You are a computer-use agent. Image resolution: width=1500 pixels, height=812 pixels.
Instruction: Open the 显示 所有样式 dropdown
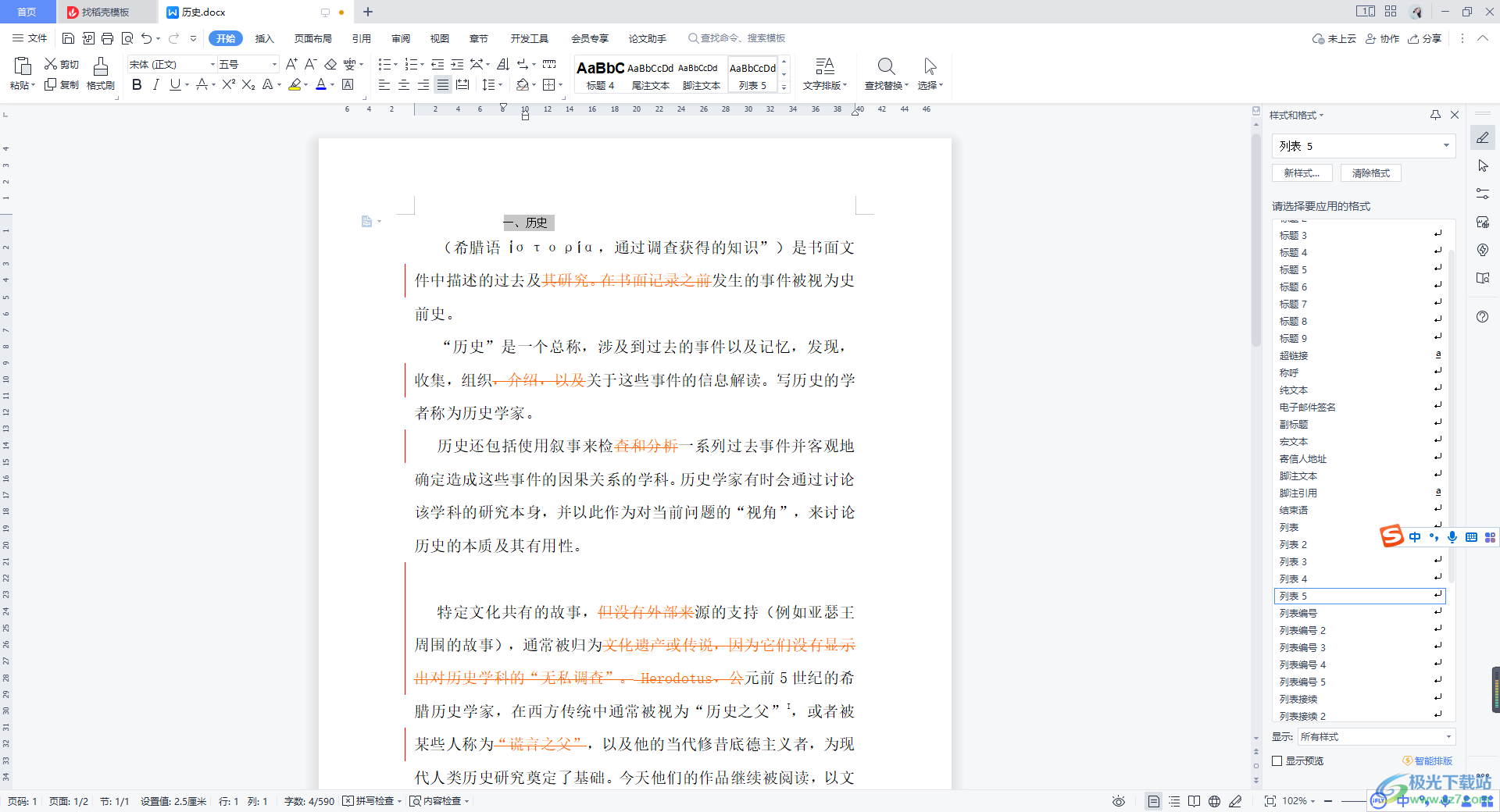click(1376, 736)
